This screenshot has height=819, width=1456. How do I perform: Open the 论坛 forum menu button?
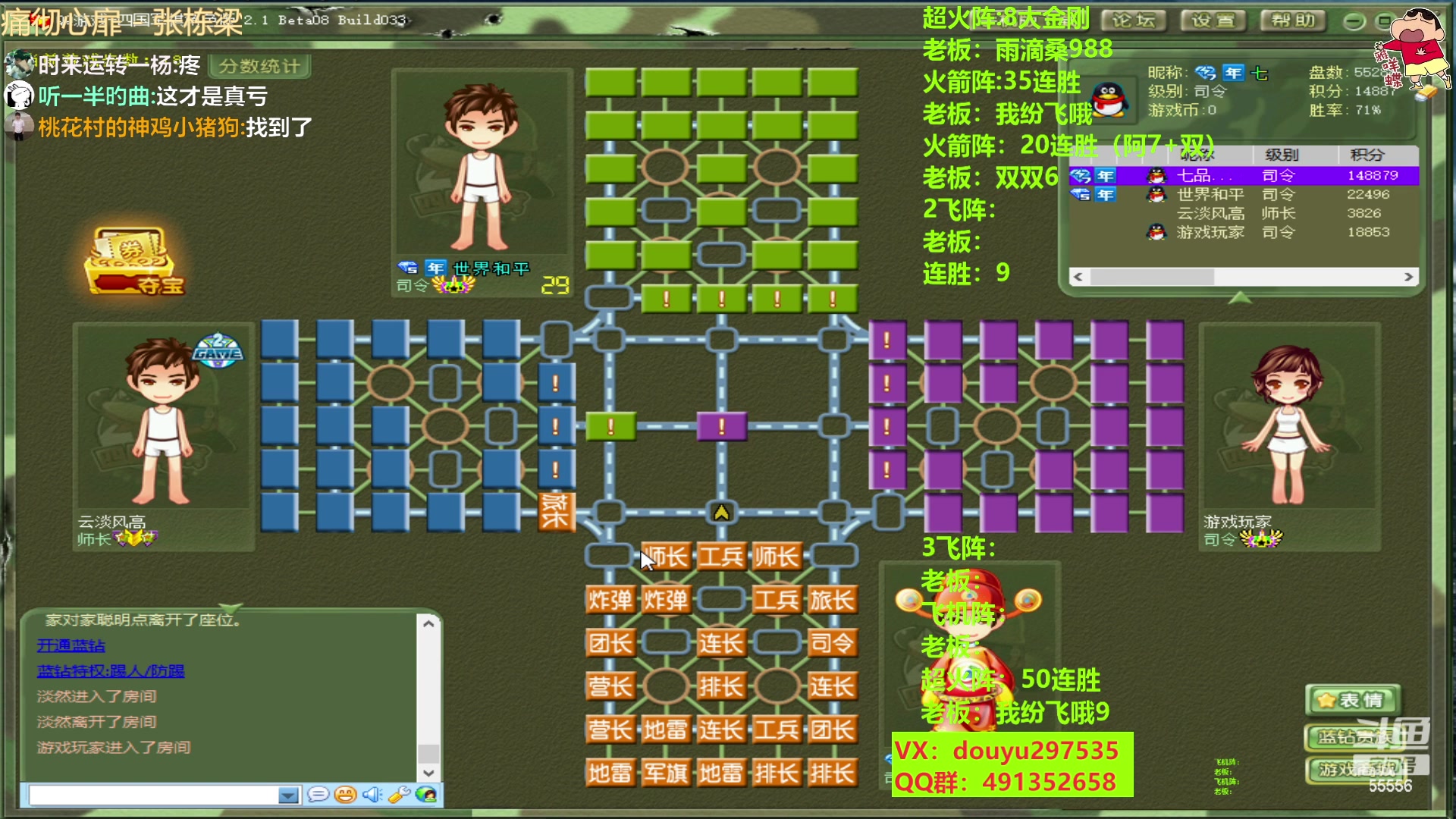tap(1133, 20)
